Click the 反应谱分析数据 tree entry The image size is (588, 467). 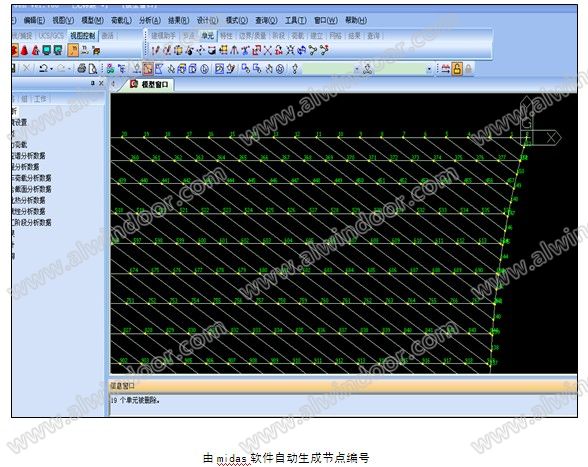pos(29,156)
